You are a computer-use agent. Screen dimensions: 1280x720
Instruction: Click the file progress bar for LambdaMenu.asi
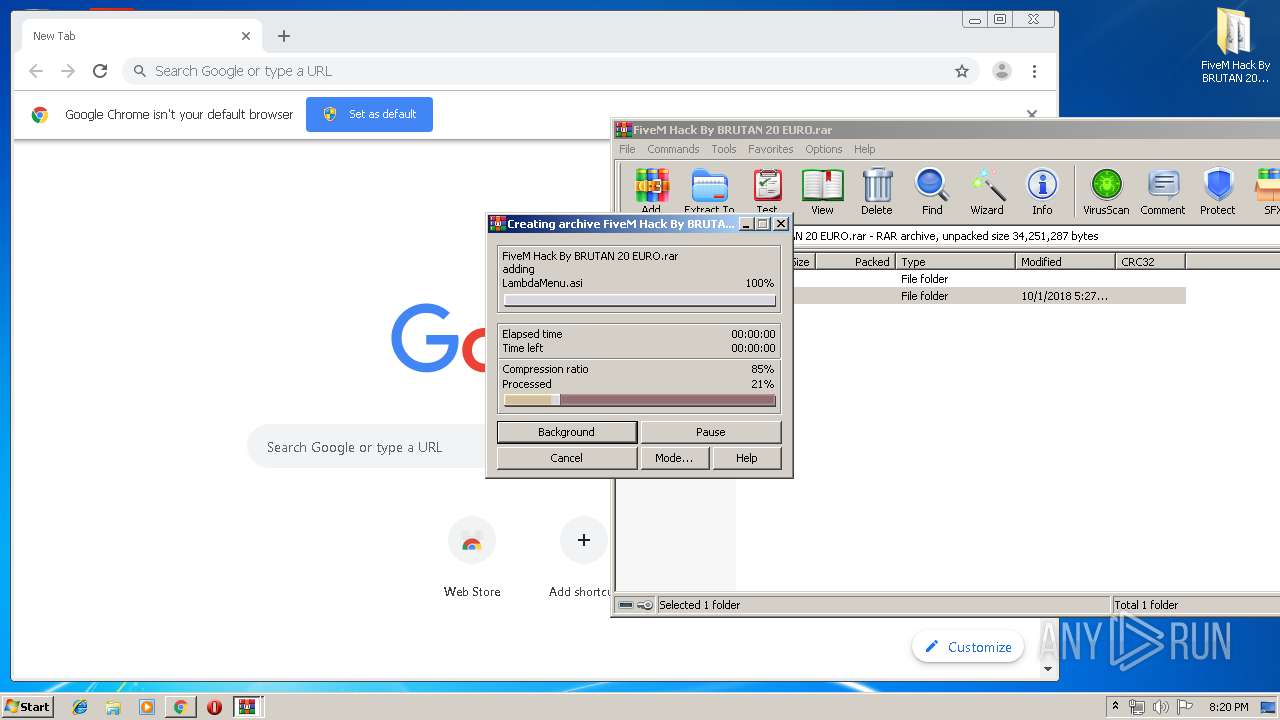(640, 301)
